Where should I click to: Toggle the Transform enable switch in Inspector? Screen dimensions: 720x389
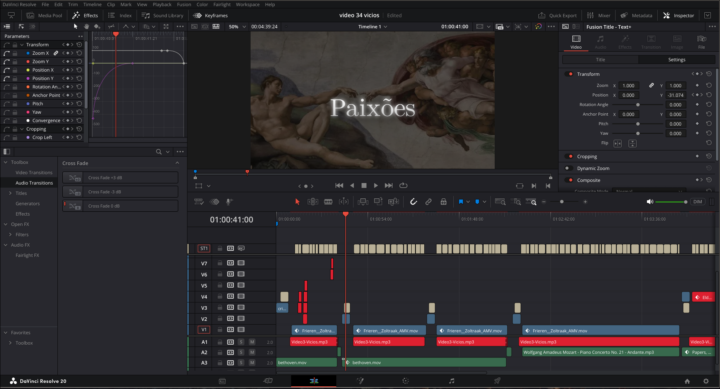569,74
